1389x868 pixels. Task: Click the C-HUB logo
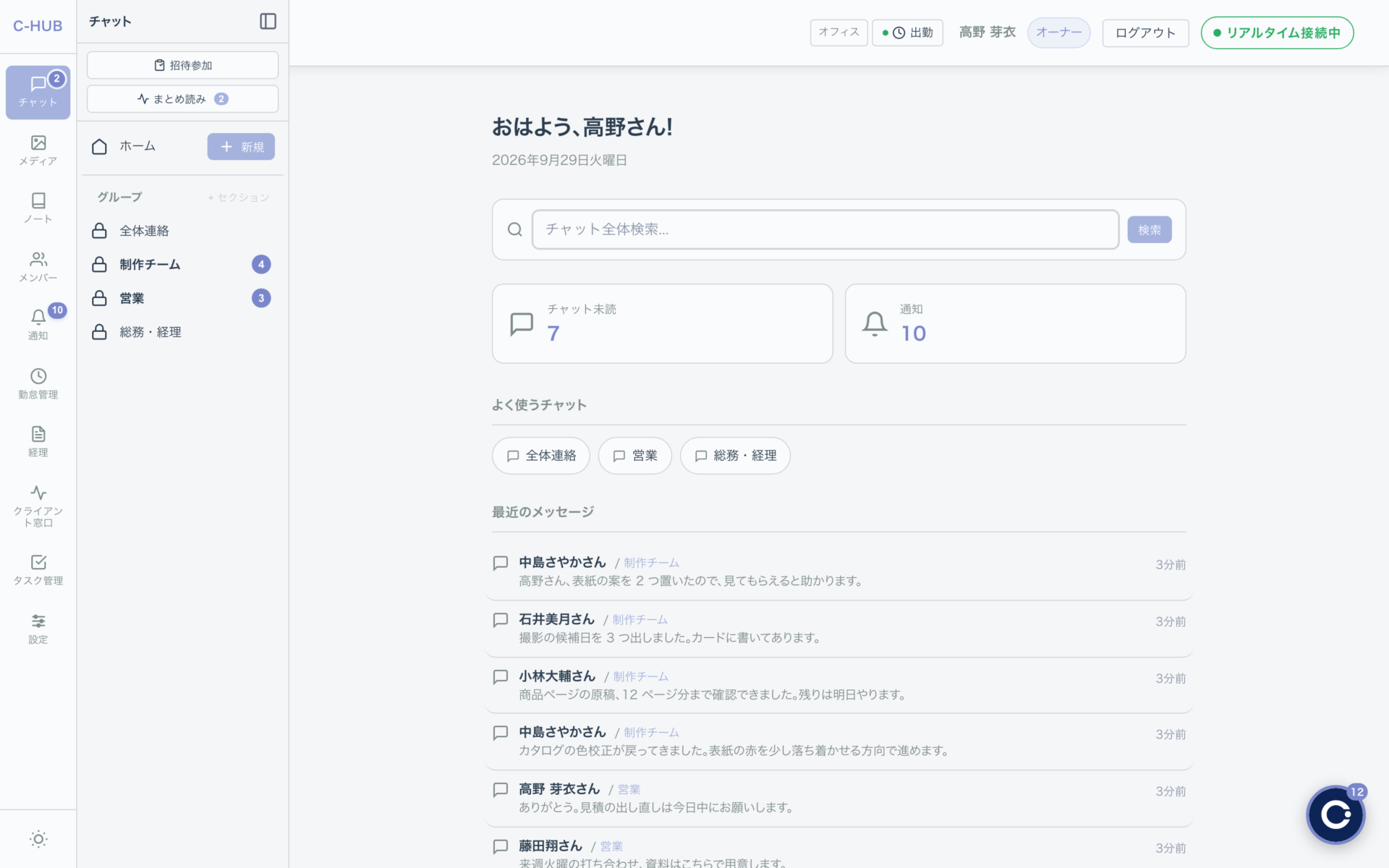tap(38, 26)
